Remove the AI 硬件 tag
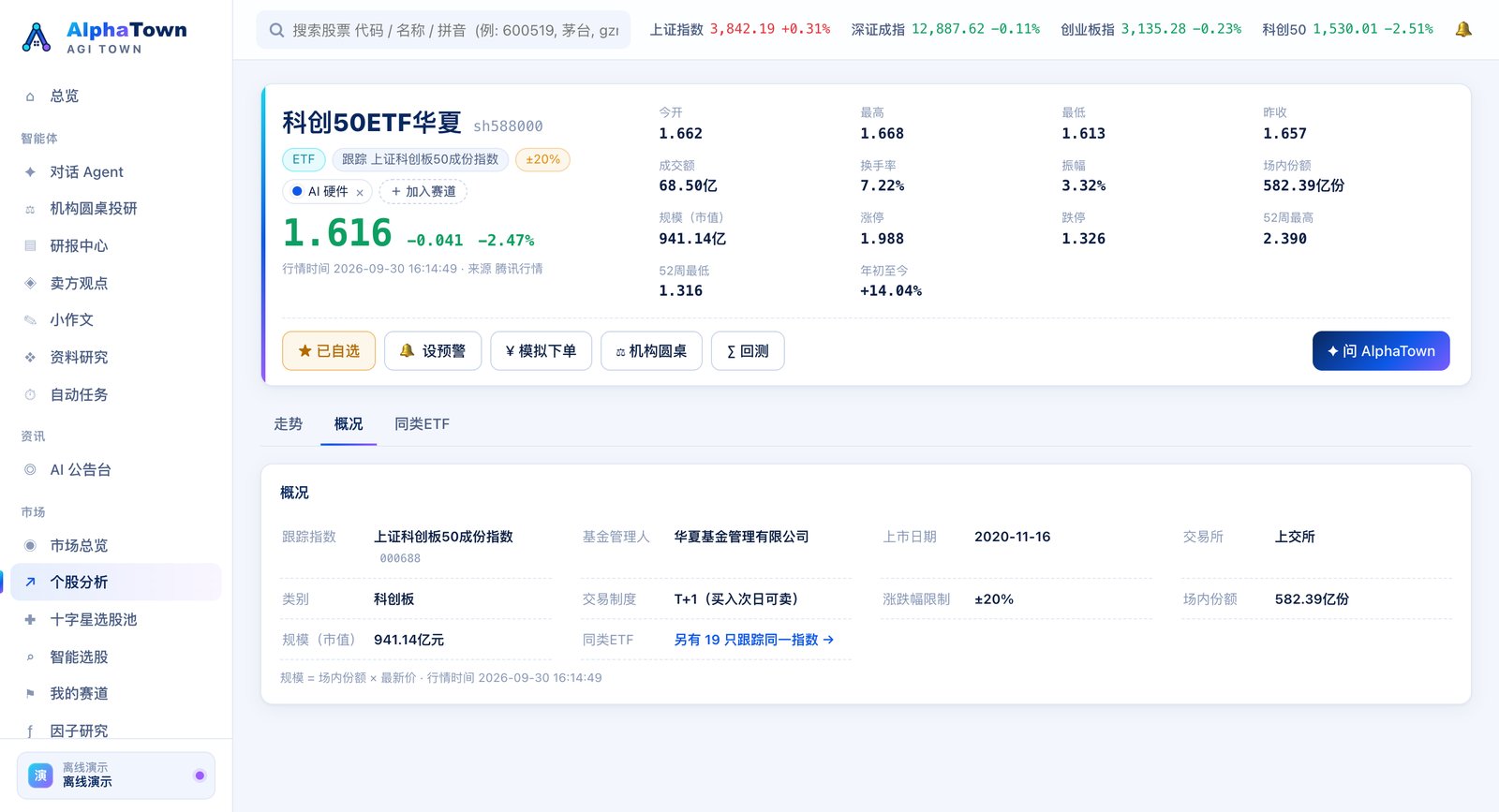This screenshot has width=1499, height=812. 360,192
